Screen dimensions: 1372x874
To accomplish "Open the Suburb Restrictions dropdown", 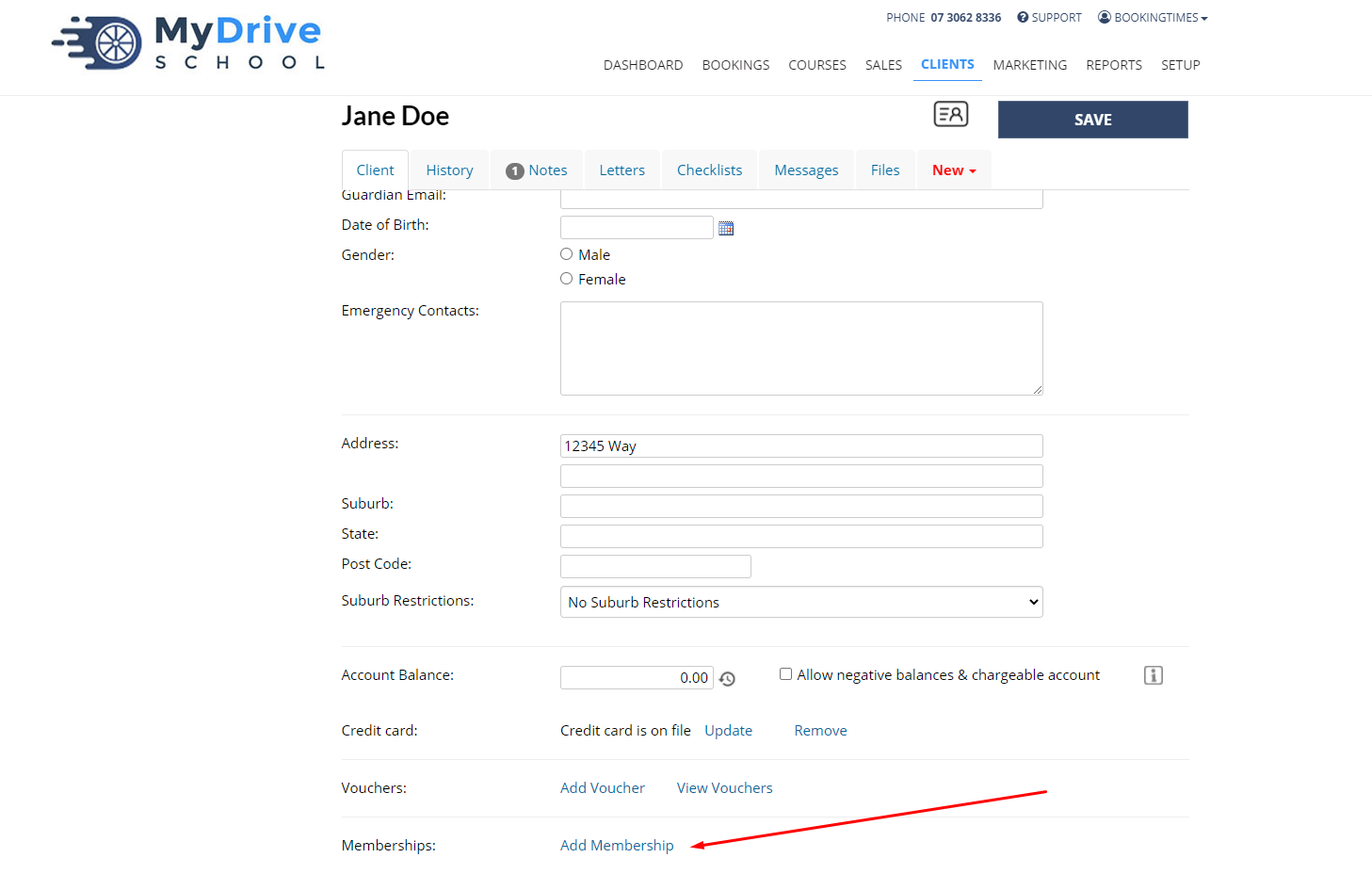I will coord(801,602).
